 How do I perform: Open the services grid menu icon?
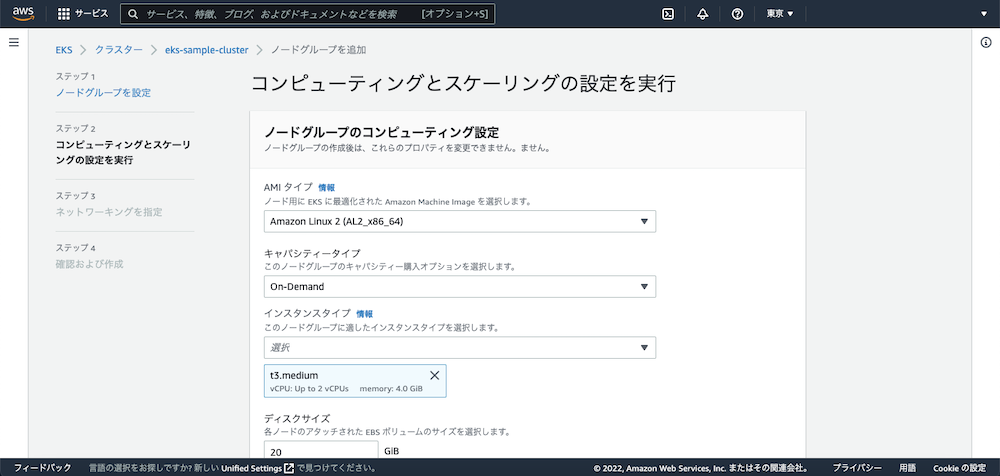(x=64, y=14)
